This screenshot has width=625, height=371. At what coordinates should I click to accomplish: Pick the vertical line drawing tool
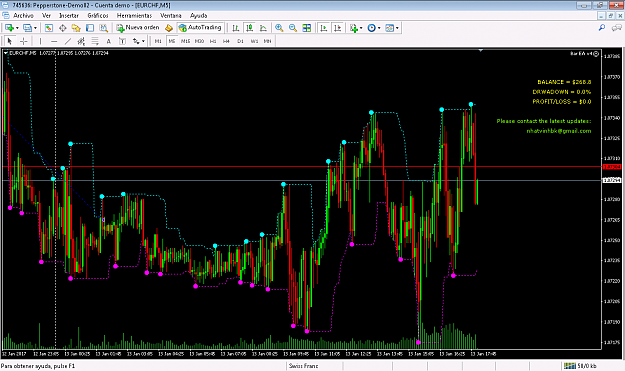click(x=40, y=41)
